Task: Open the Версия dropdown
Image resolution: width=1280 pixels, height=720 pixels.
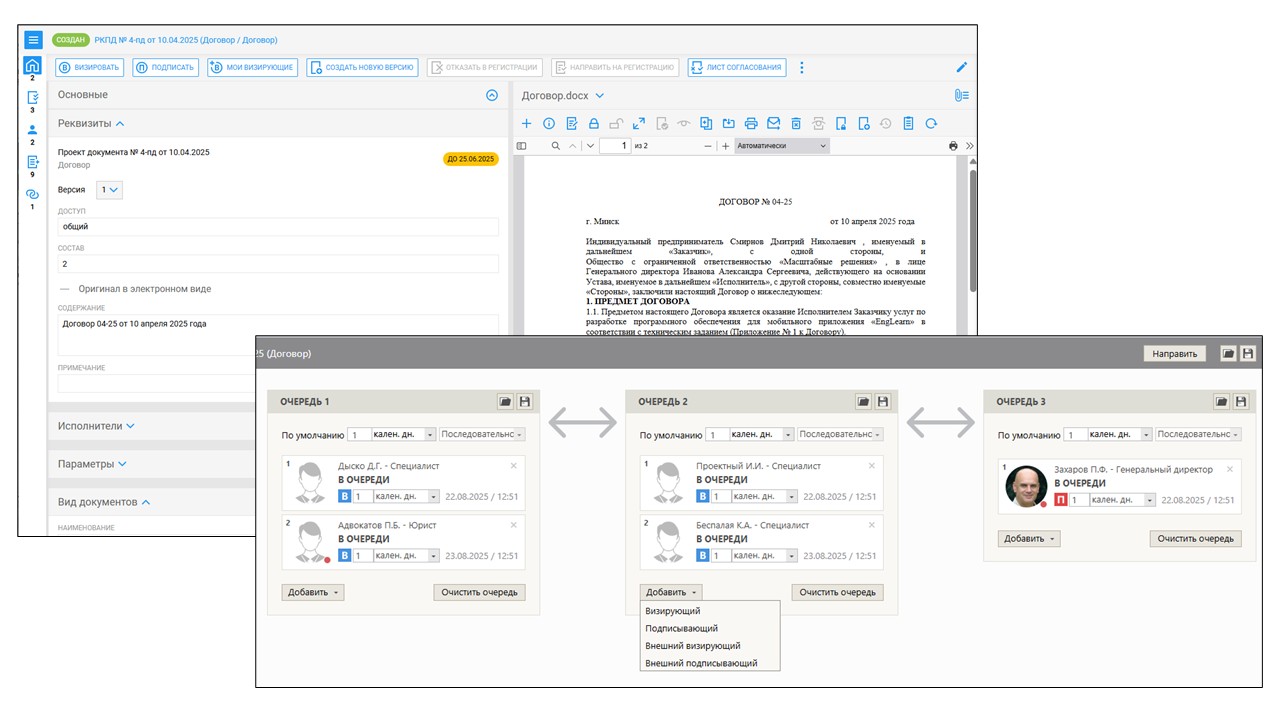Action: pos(109,189)
